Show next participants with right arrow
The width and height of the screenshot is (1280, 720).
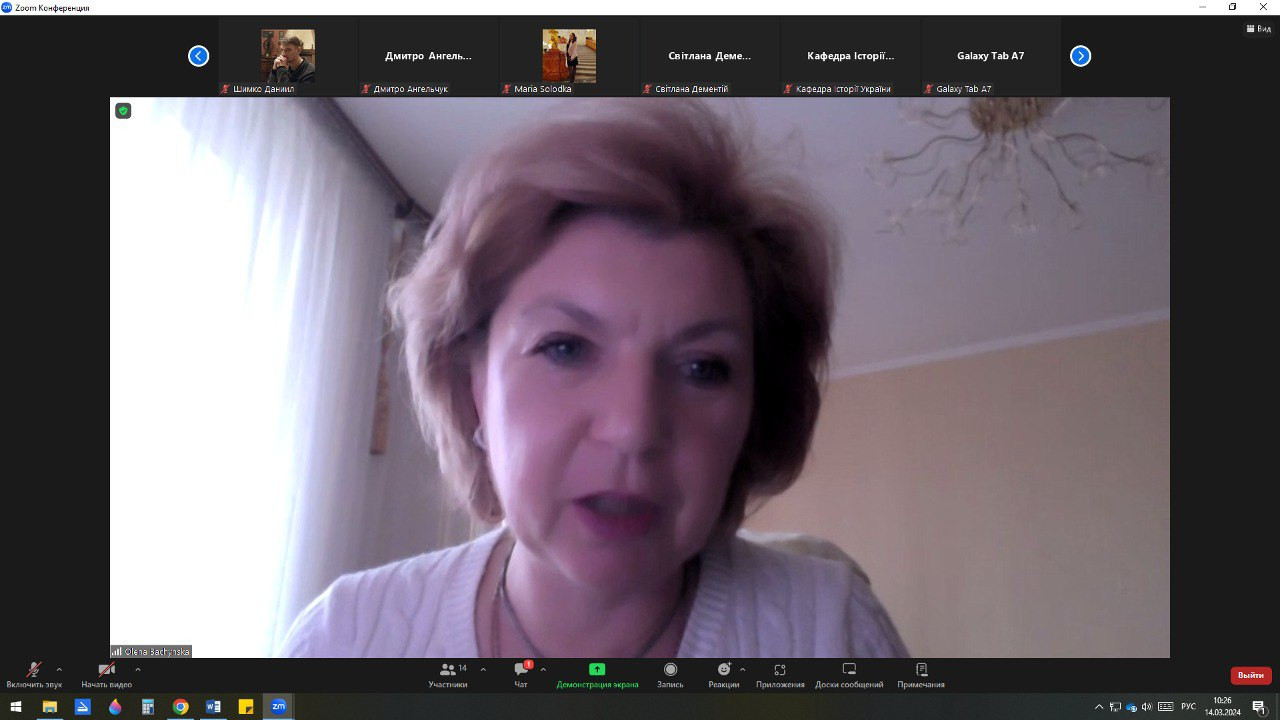coord(1080,56)
